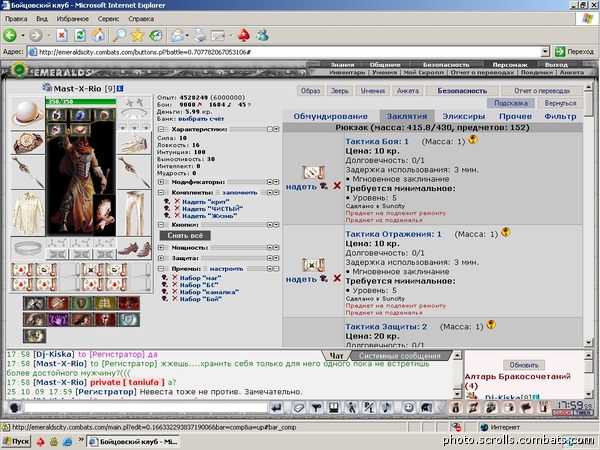The image size is (600, 450).
Task: Click the Обновить button
Action: pos(524,365)
